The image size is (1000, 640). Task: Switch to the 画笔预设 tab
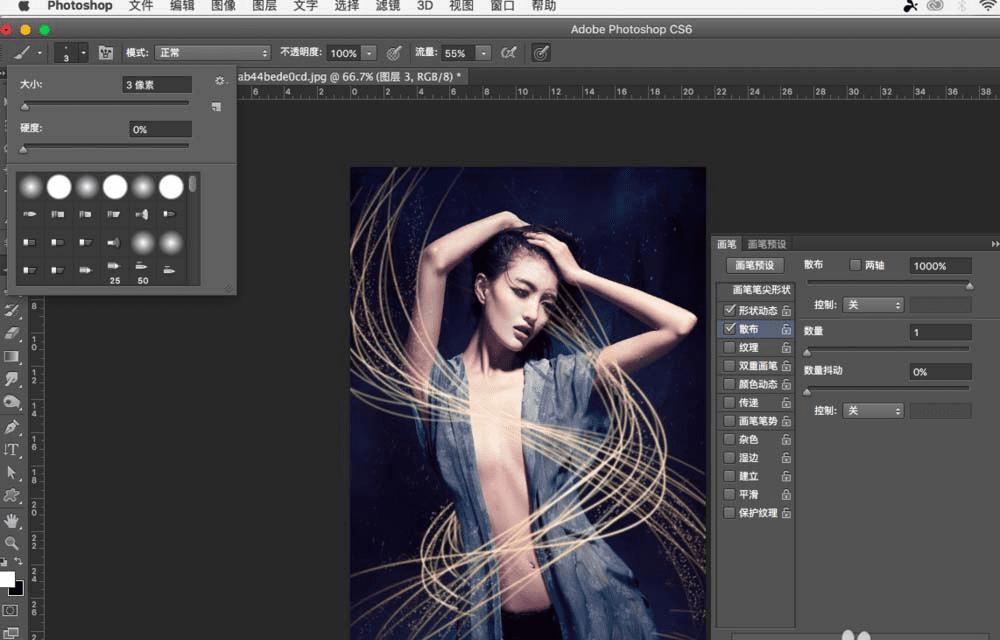pos(767,244)
